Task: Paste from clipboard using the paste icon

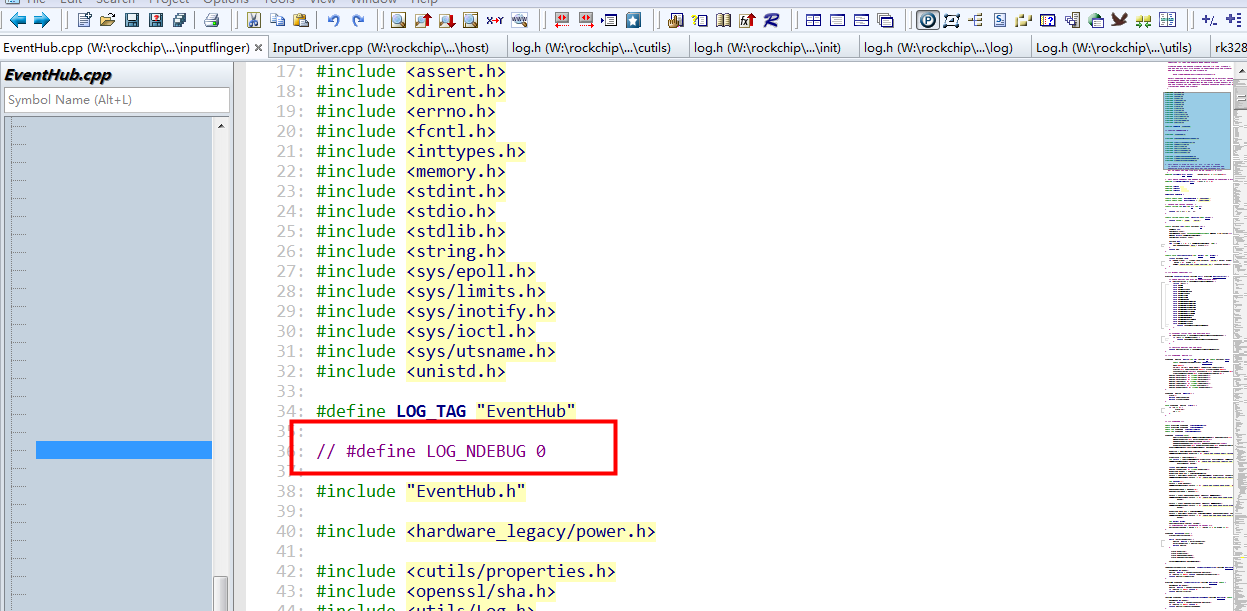Action: click(x=300, y=20)
